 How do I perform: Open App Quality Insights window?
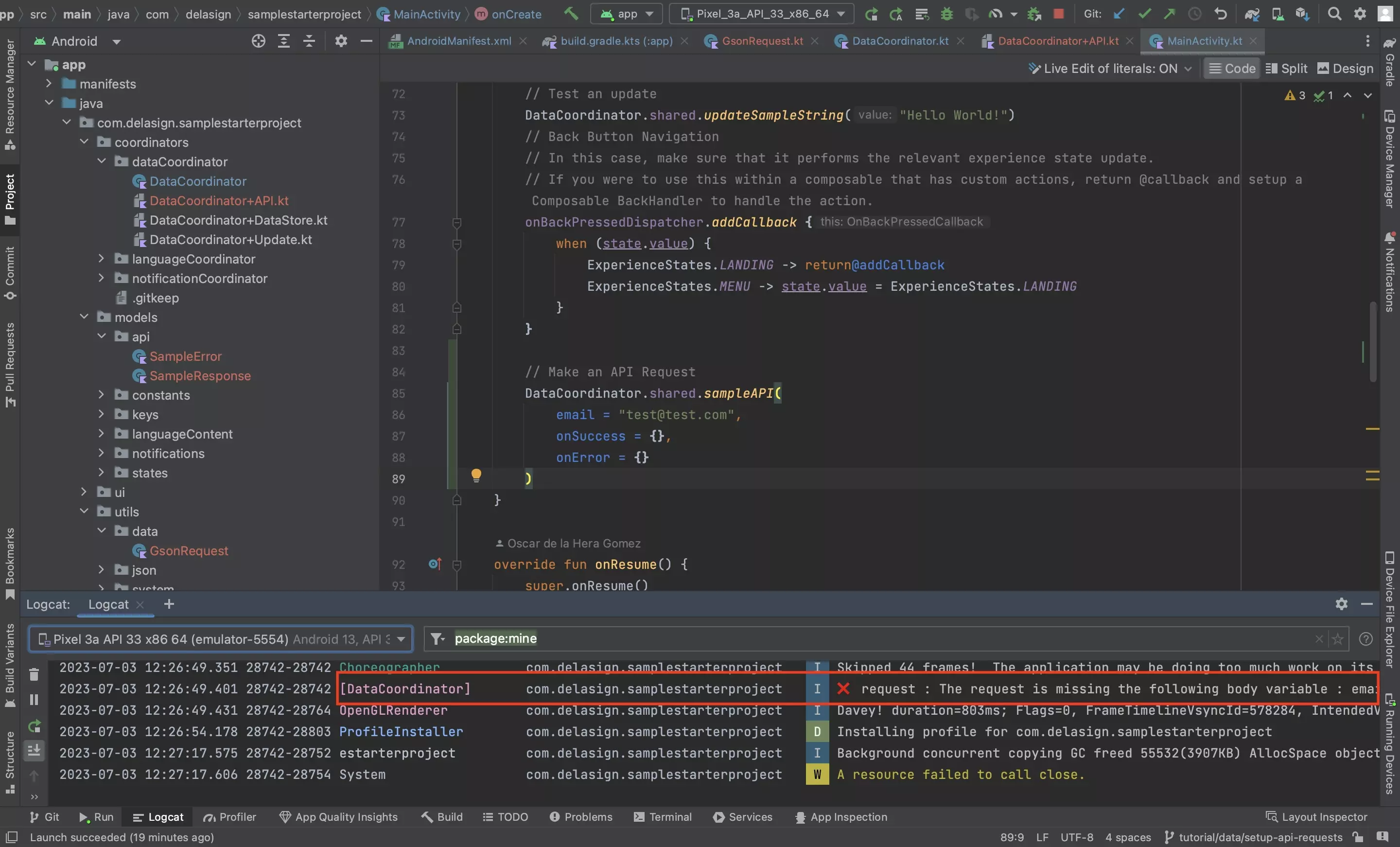point(339,817)
